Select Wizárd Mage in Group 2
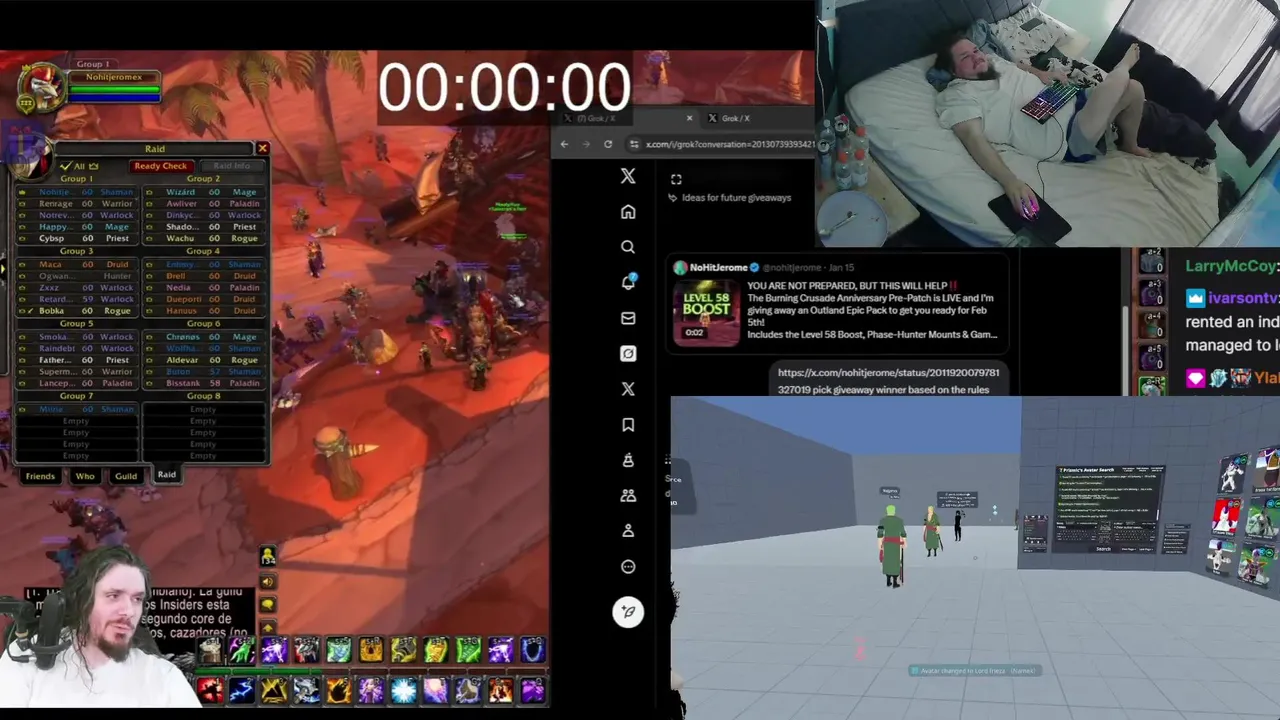This screenshot has height=720, width=1280. click(203, 192)
